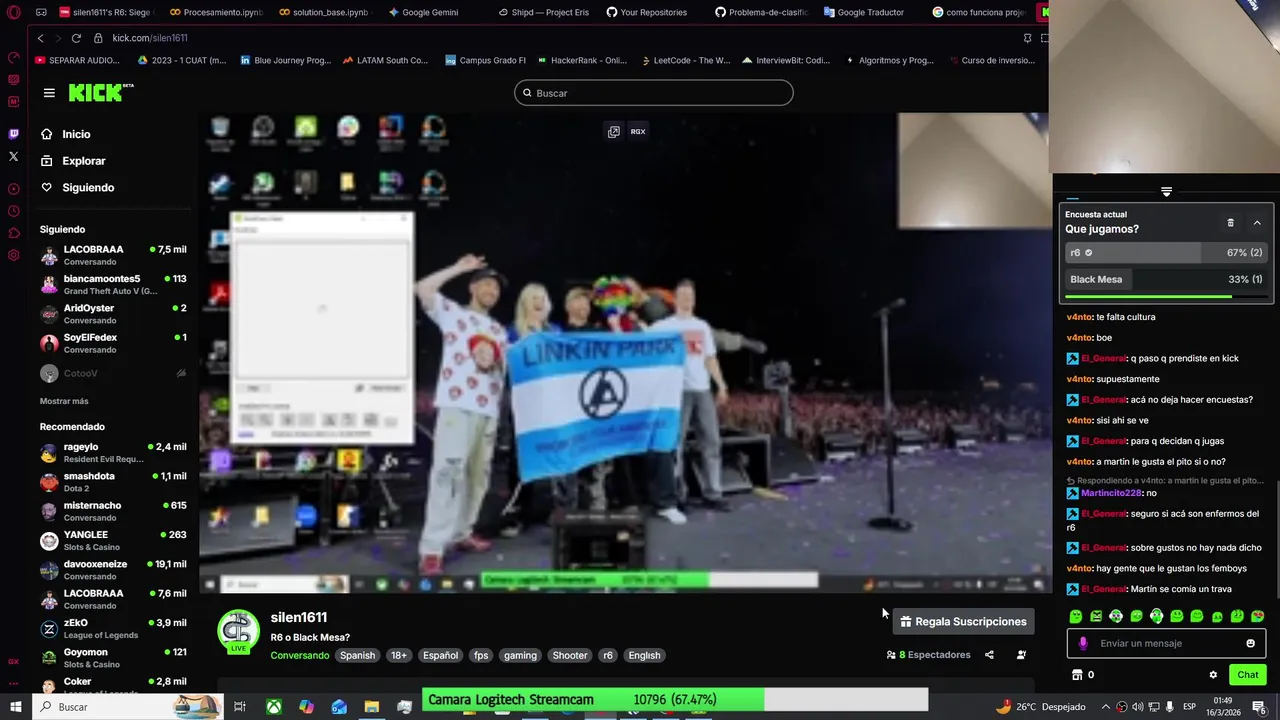The image size is (1280, 720).
Task: Select the Shooter tag
Action: tap(570, 656)
